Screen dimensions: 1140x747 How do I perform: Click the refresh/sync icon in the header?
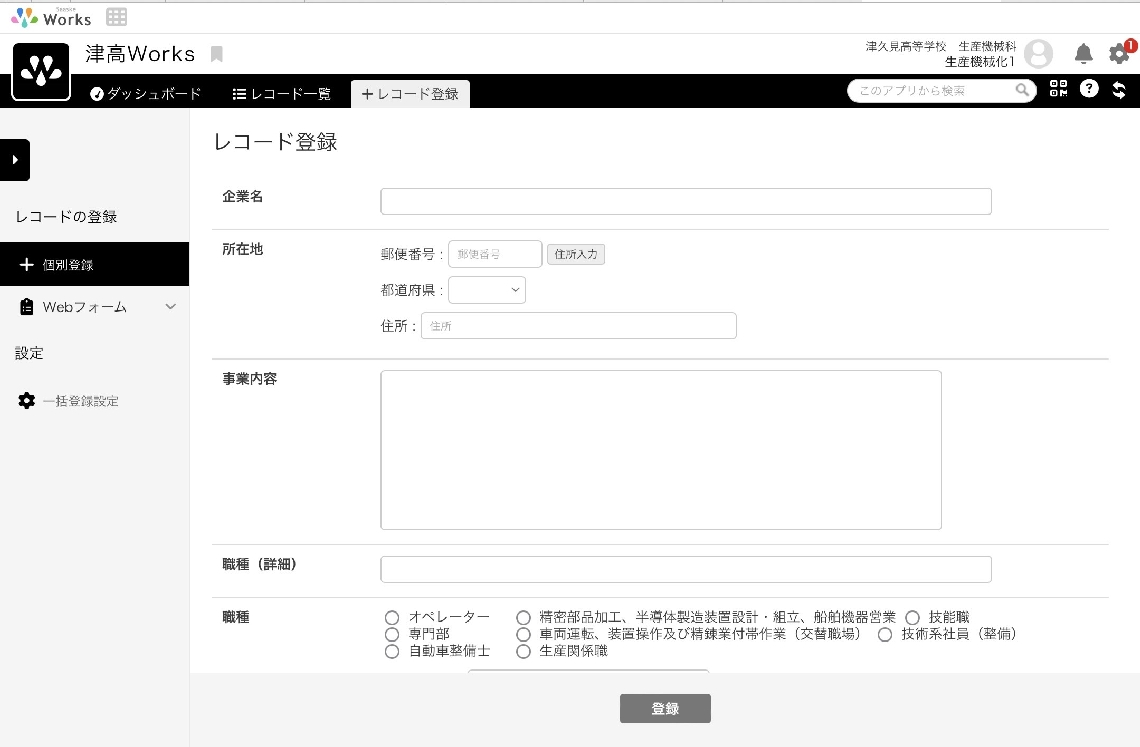point(1119,89)
